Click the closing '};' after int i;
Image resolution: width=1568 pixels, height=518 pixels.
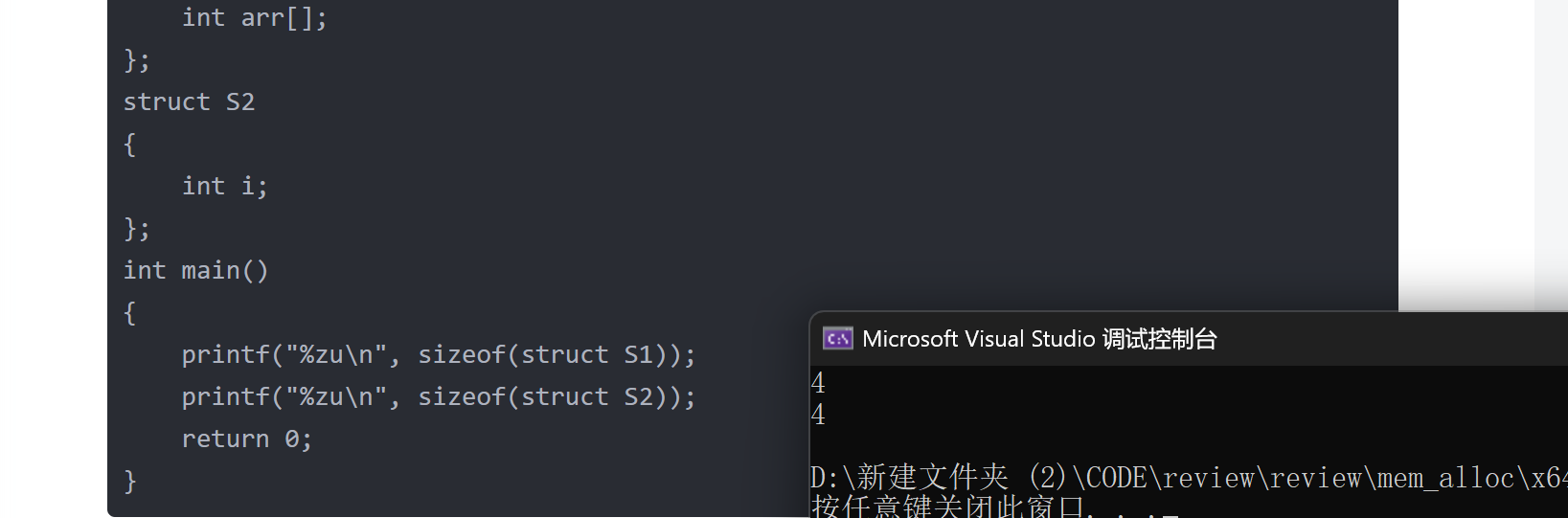[136, 229]
